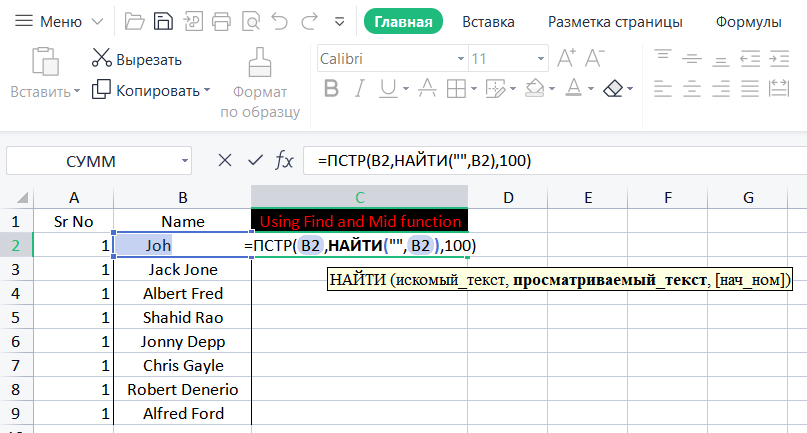Open the Разметка страницы tab

615,22
